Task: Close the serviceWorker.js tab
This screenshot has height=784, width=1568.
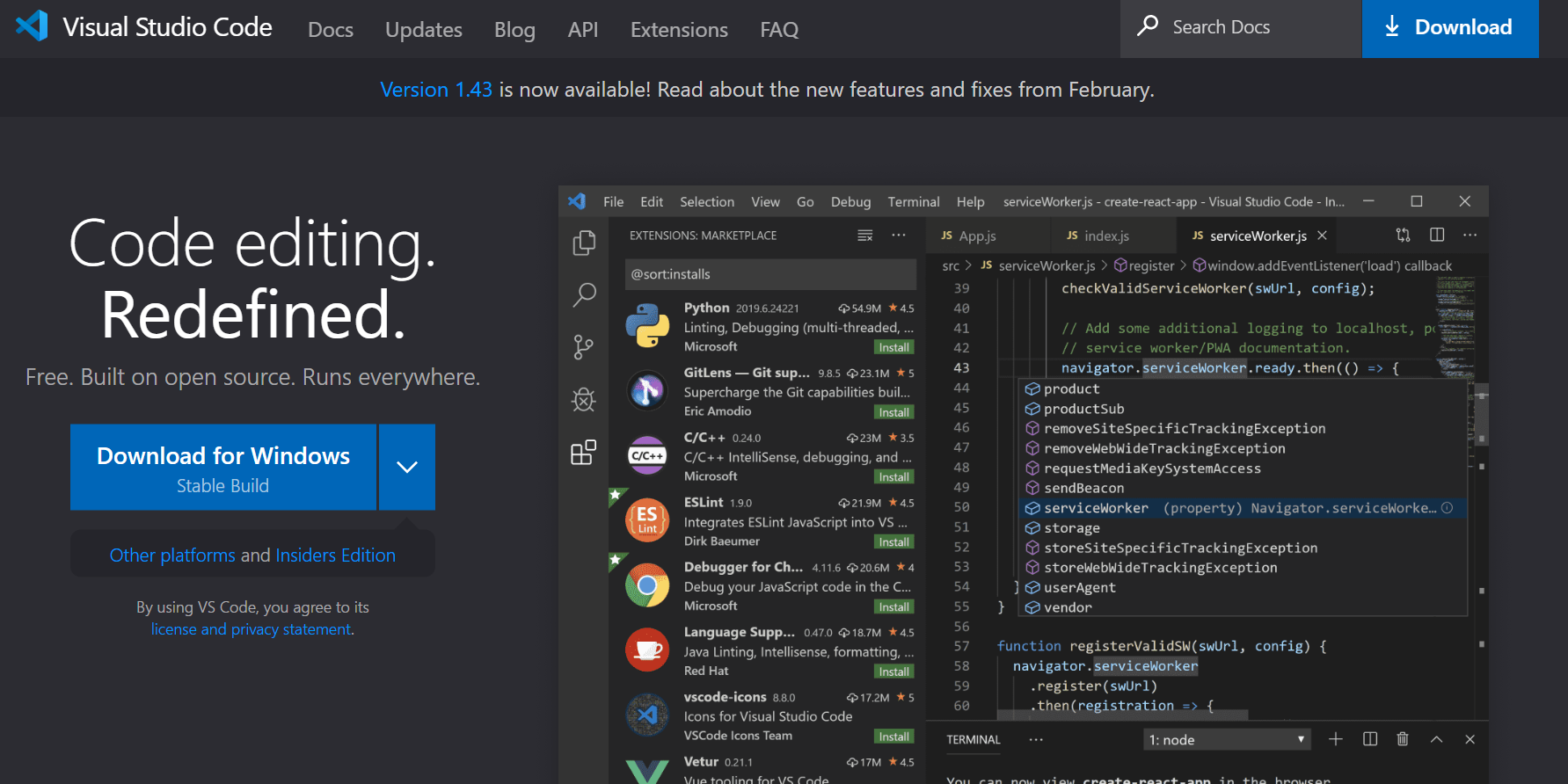Action: click(x=1323, y=236)
